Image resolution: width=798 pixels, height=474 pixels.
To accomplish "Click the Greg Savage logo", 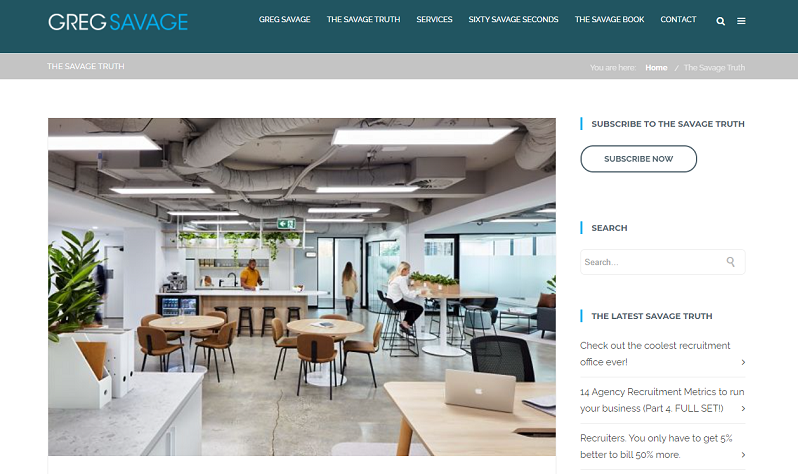I will [x=118, y=22].
